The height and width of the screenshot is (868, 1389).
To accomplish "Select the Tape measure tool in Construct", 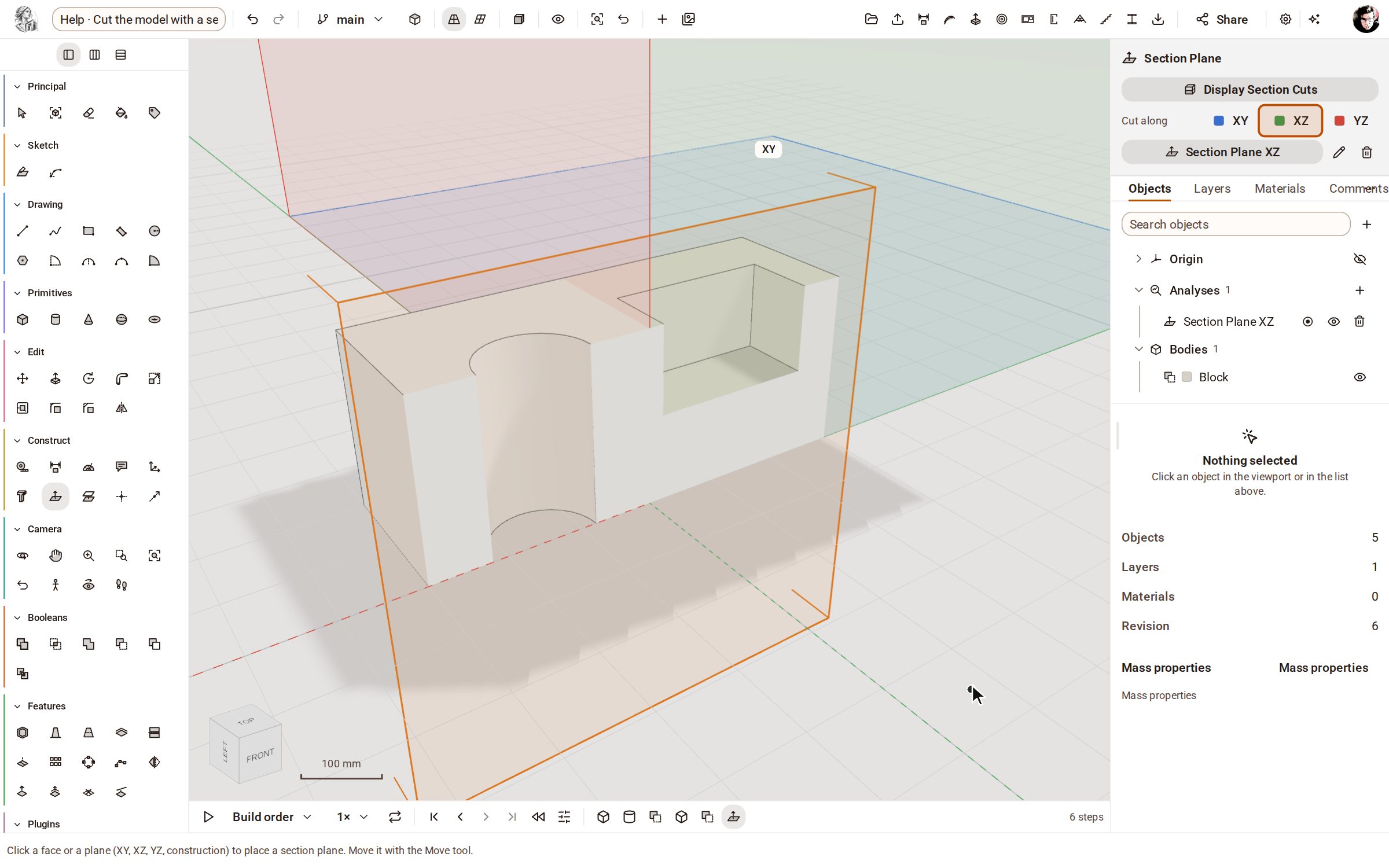I will pyautogui.click(x=23, y=466).
